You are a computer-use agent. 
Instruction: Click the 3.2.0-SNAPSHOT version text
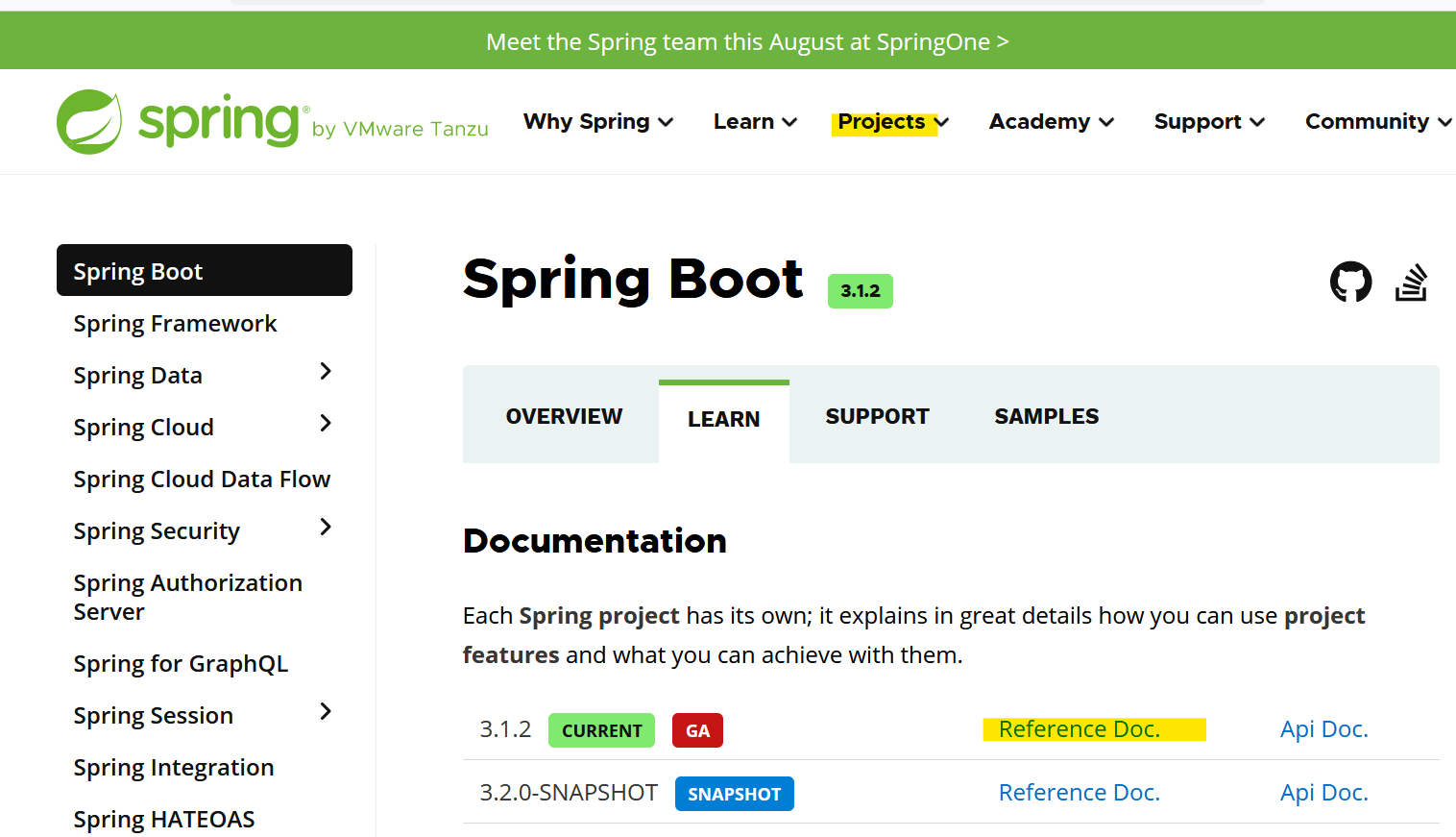coord(569,793)
